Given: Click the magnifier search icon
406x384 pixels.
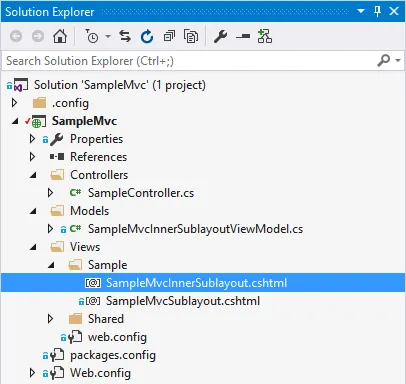Looking at the screenshot, I should 384,60.
